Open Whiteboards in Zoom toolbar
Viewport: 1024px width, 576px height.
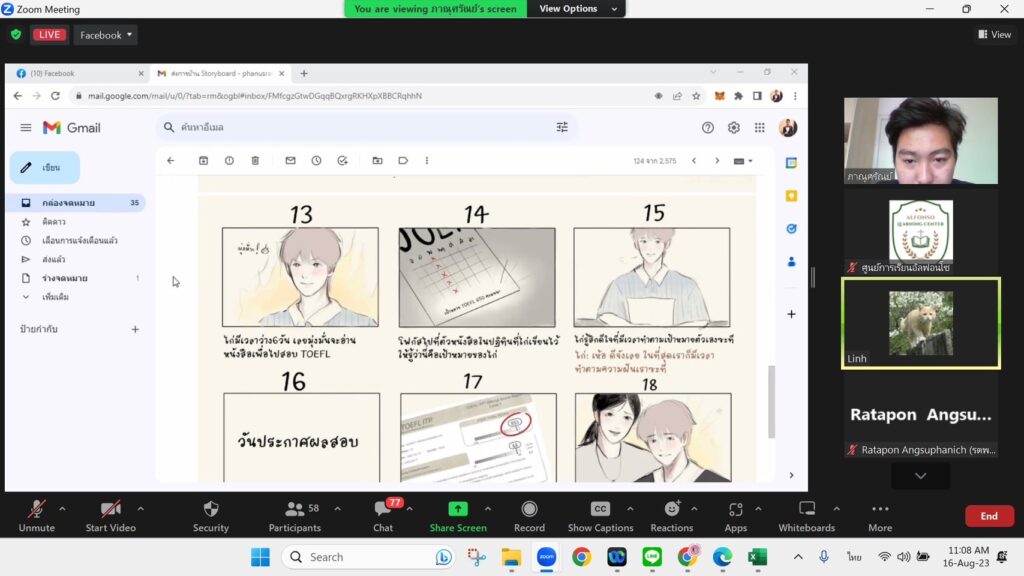click(x=806, y=509)
